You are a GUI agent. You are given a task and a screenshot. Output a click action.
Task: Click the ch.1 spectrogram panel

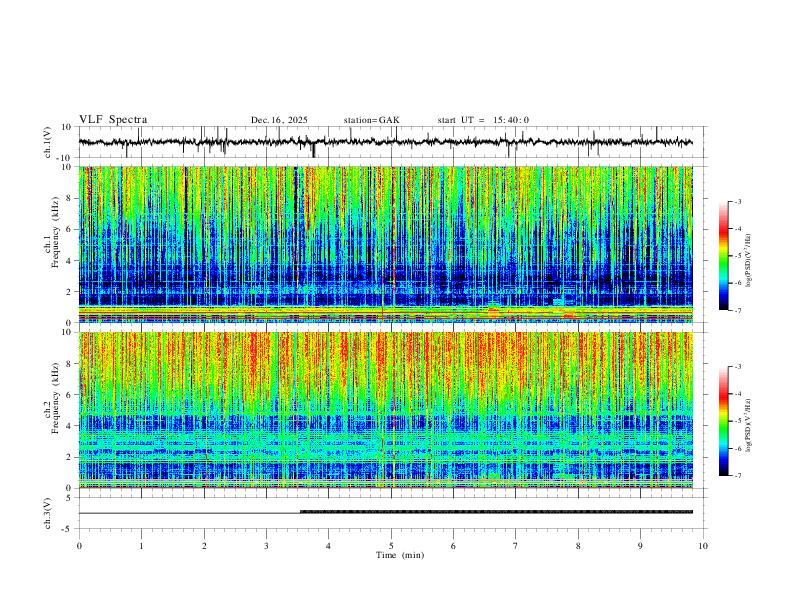[x=386, y=244]
